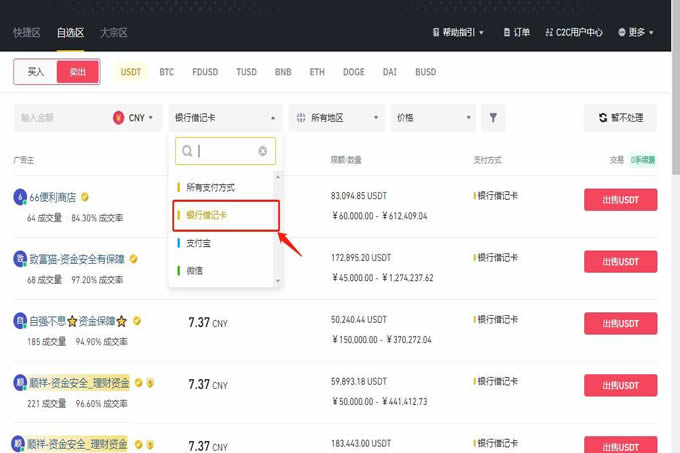Clear the payment search field
The image size is (680, 453).
pyautogui.click(x=263, y=151)
